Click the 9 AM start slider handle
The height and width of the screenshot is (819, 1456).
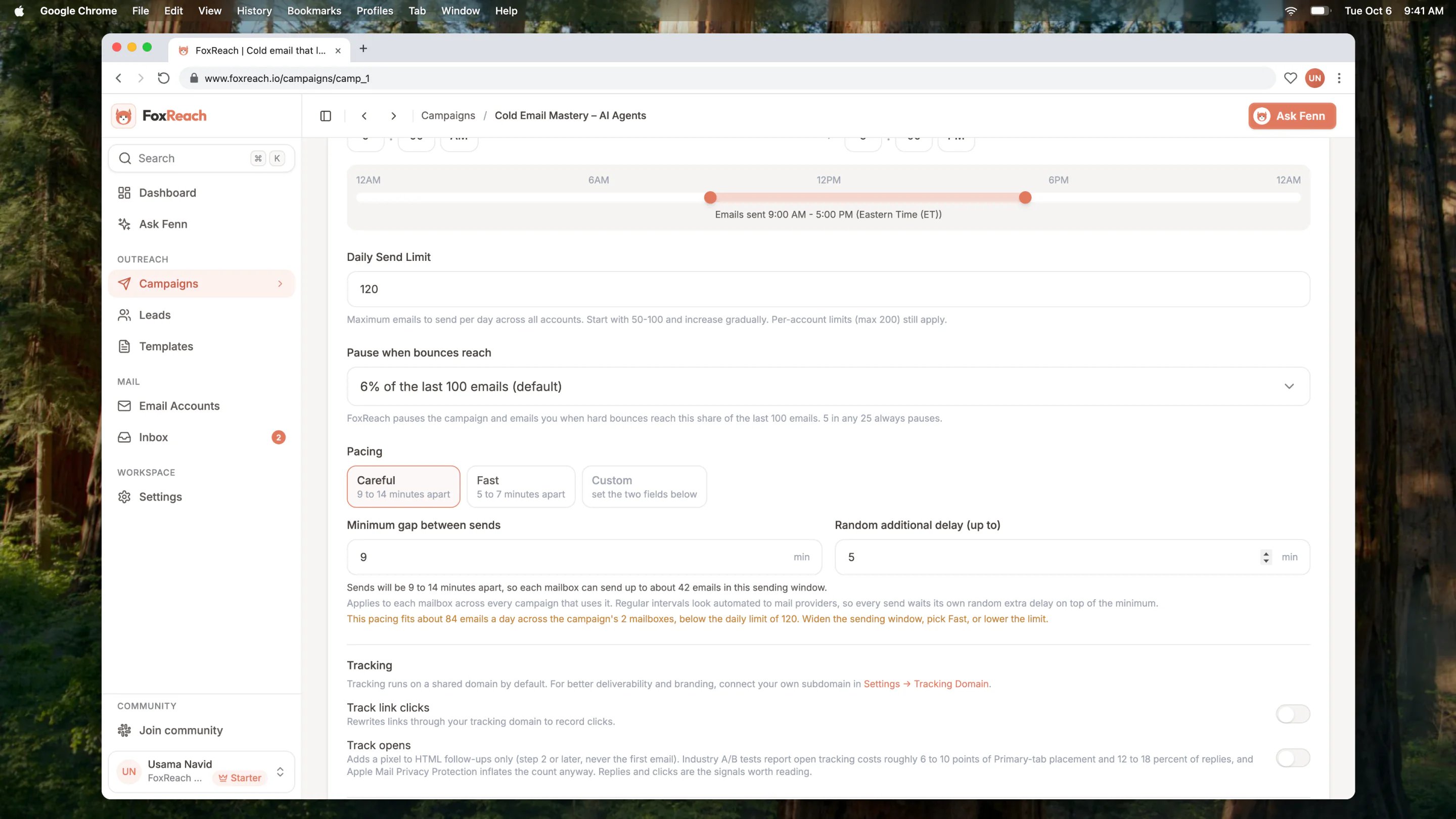pyautogui.click(x=710, y=197)
